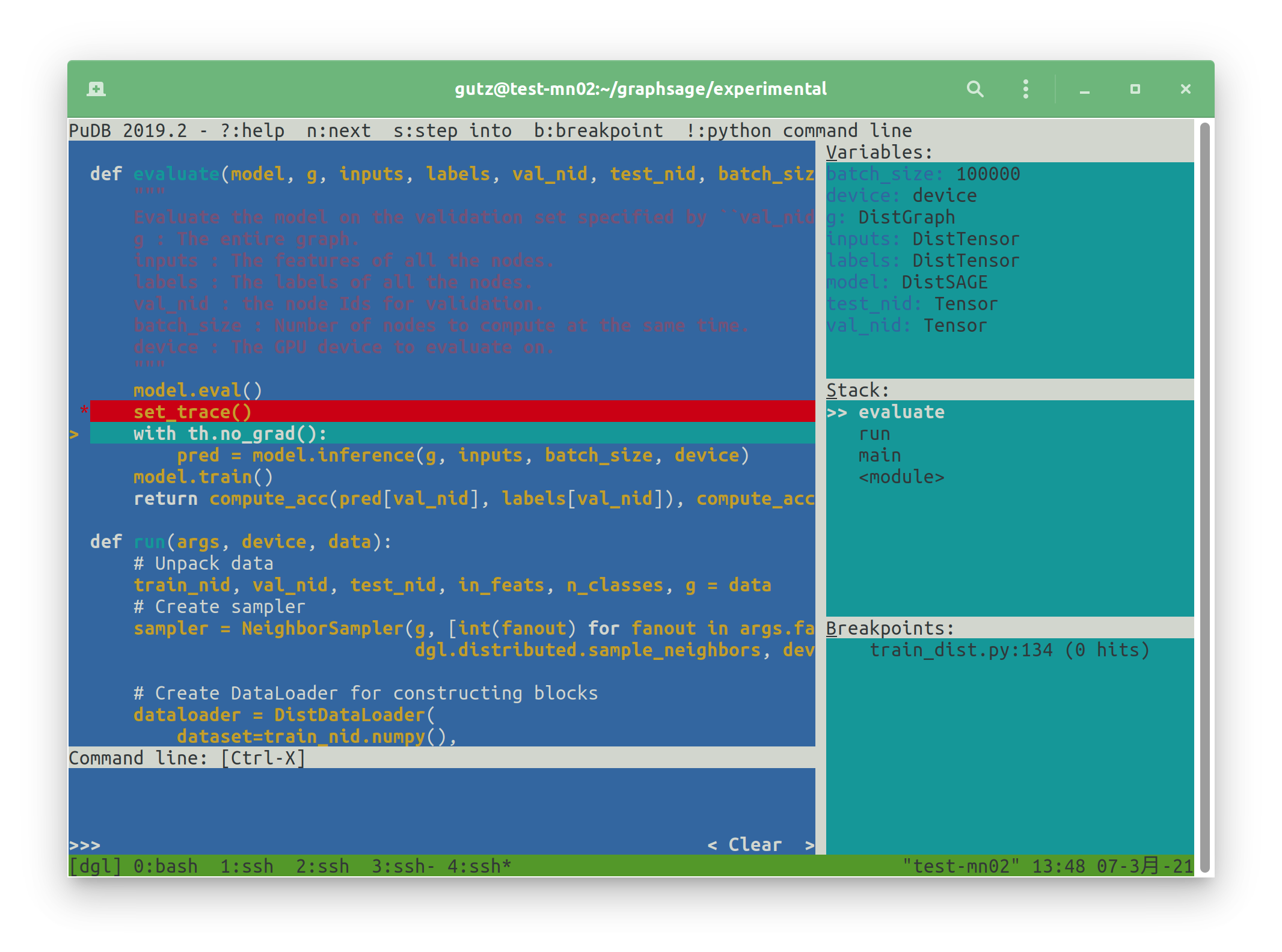
Task: Click the '# Create sampler' comment
Action: point(219,606)
